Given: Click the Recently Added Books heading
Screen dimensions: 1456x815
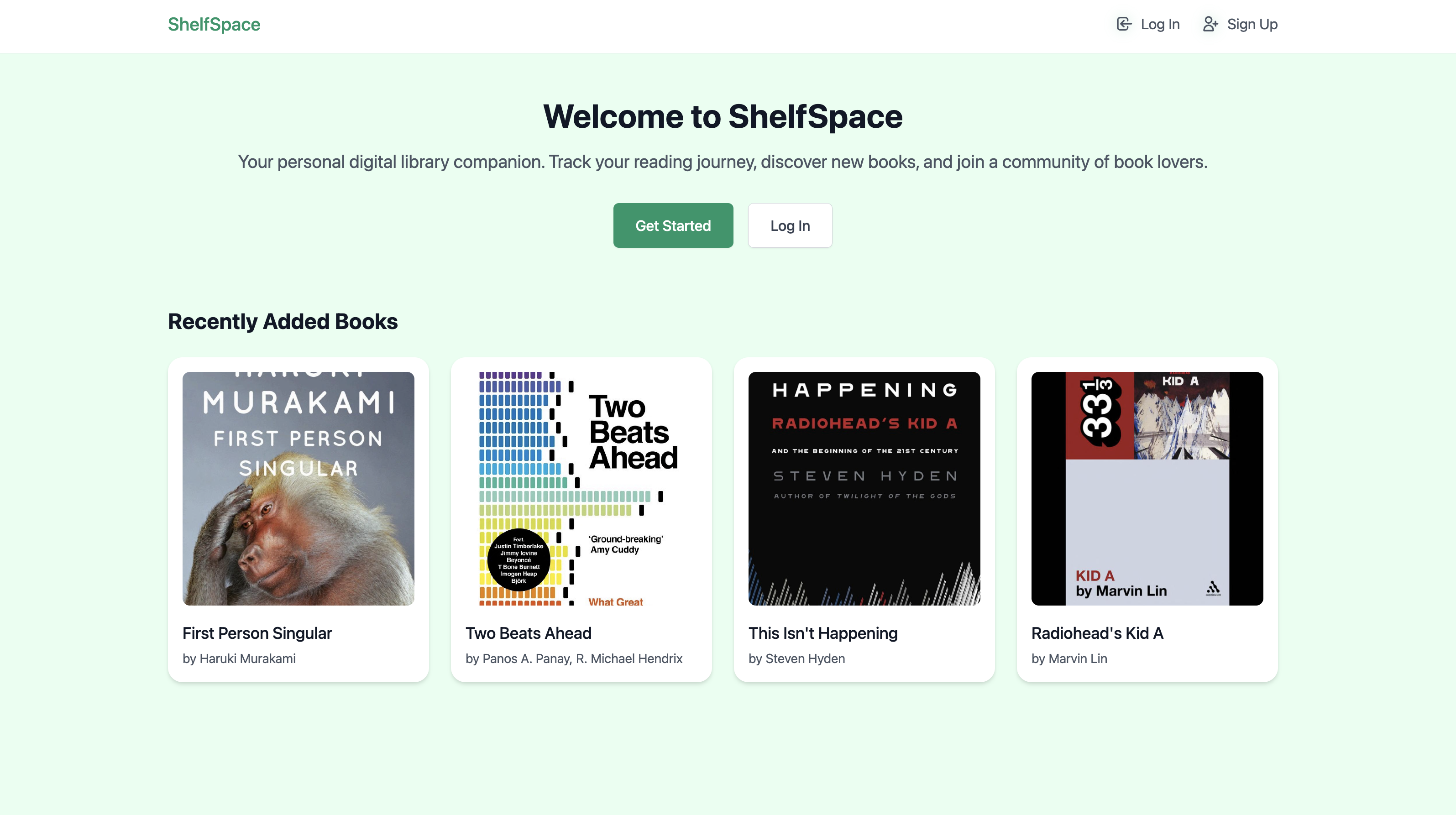Looking at the screenshot, I should (x=283, y=321).
